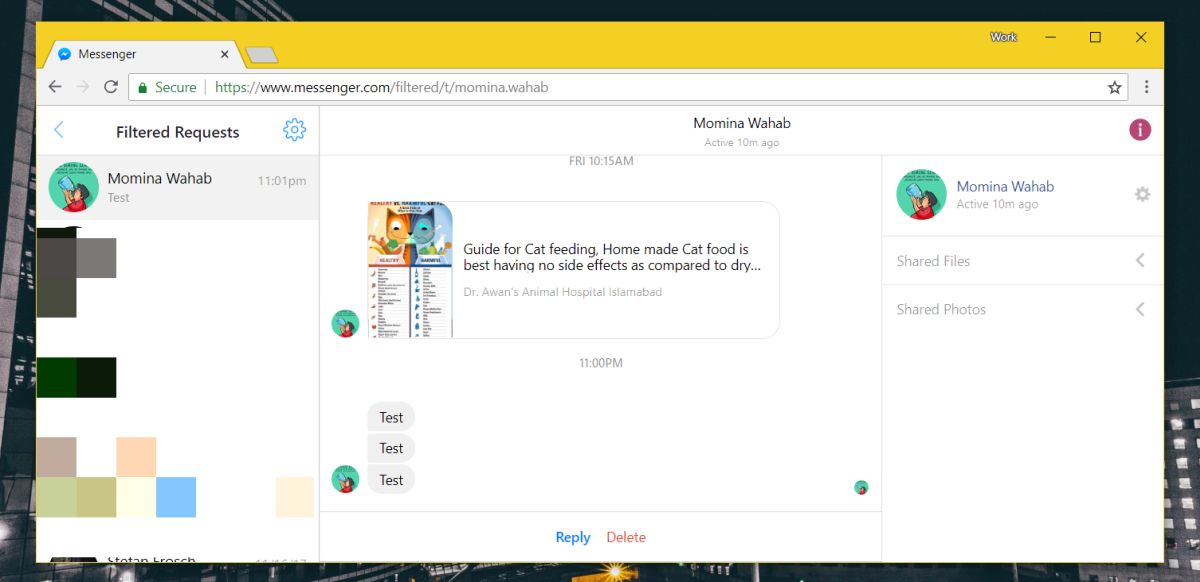Open Momina Wahab options gear in side panel
1200x582 pixels.
click(1142, 194)
